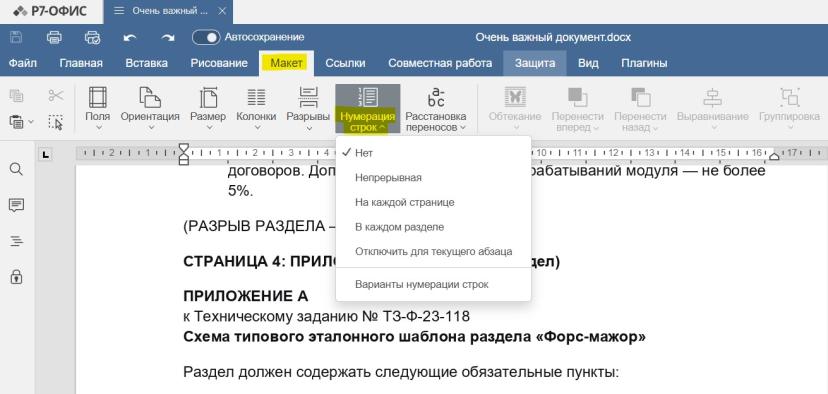Click the Save icon in title bar
This screenshot has height=394, width=828.
(x=16, y=37)
